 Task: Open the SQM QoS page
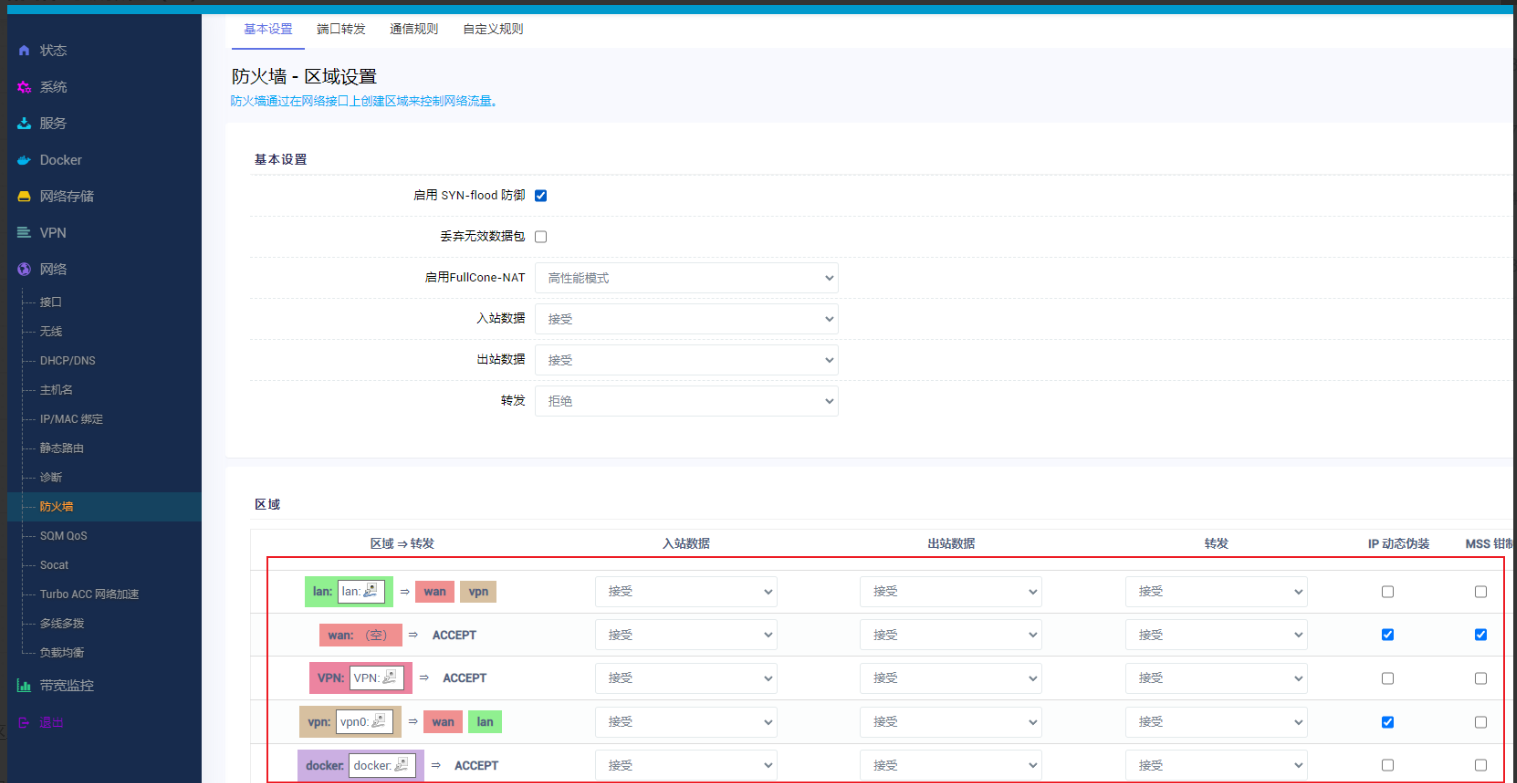click(64, 536)
